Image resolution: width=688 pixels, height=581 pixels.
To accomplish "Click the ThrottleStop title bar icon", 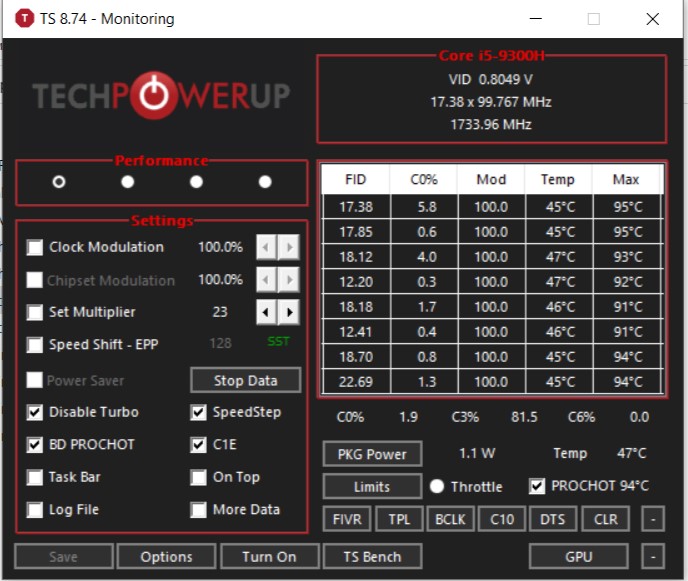I will 24,18.
